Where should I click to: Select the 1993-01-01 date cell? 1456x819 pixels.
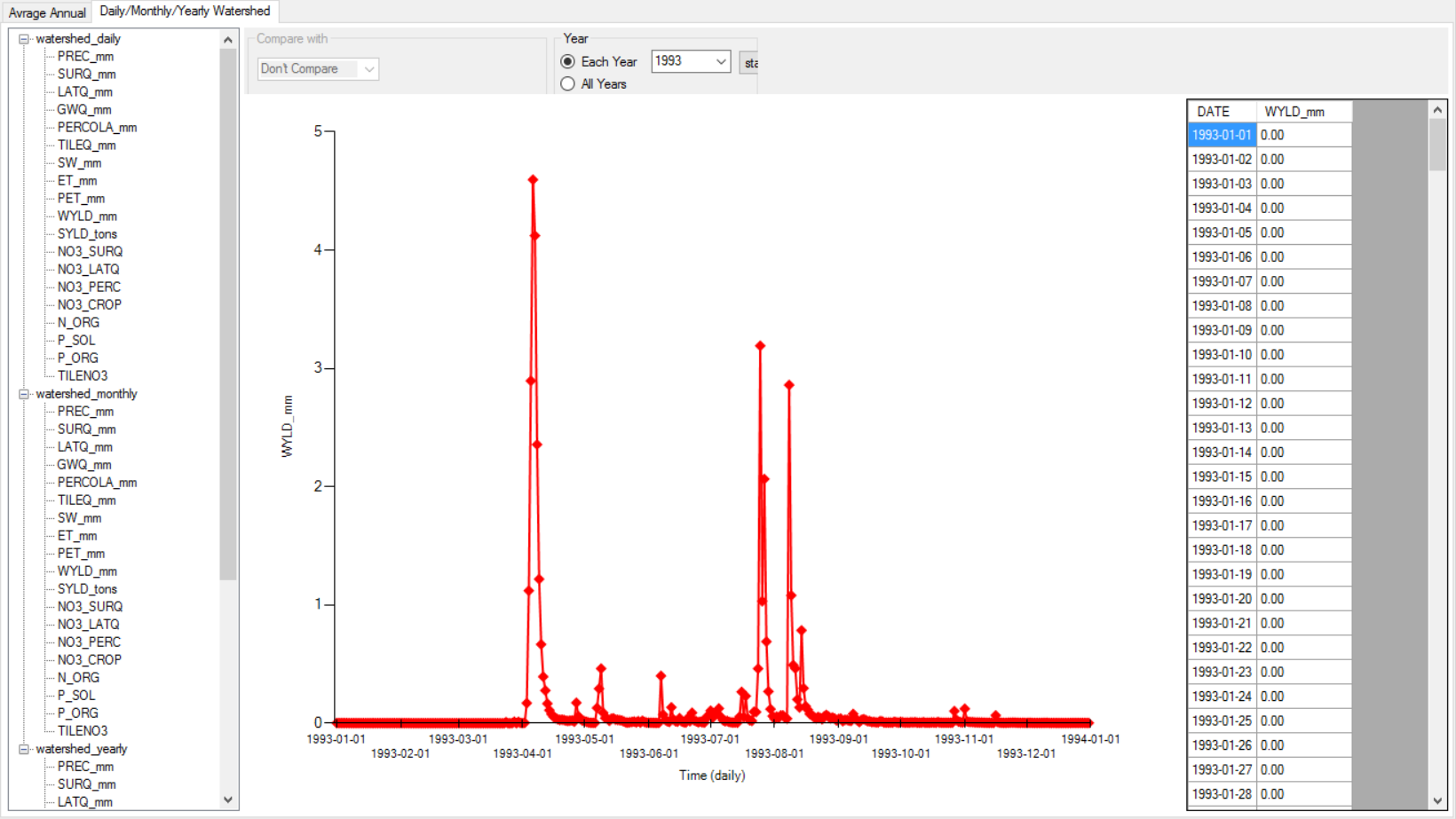point(1222,135)
